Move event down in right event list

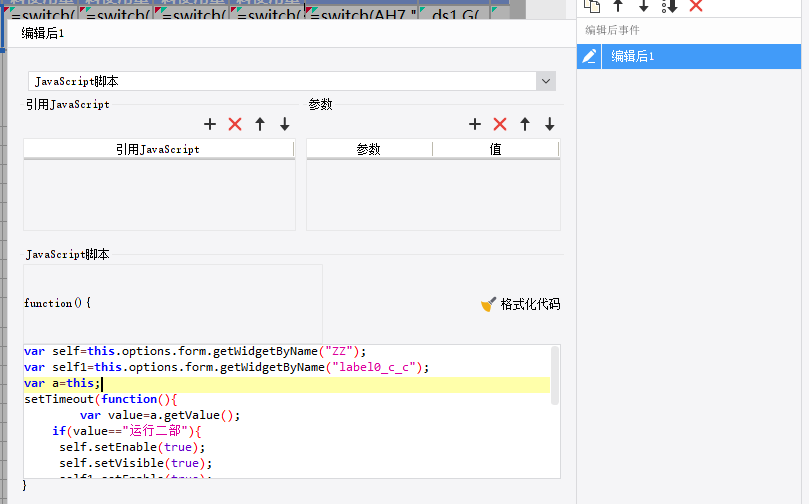643,6
